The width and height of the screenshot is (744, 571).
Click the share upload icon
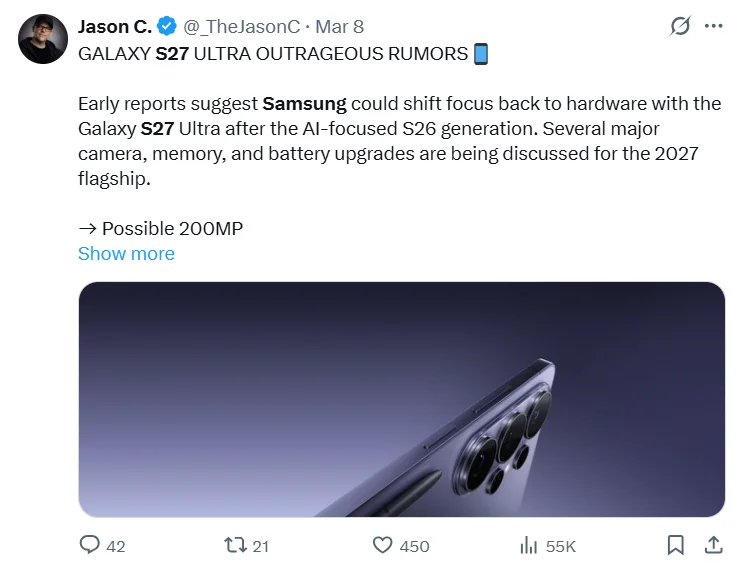coord(713,545)
